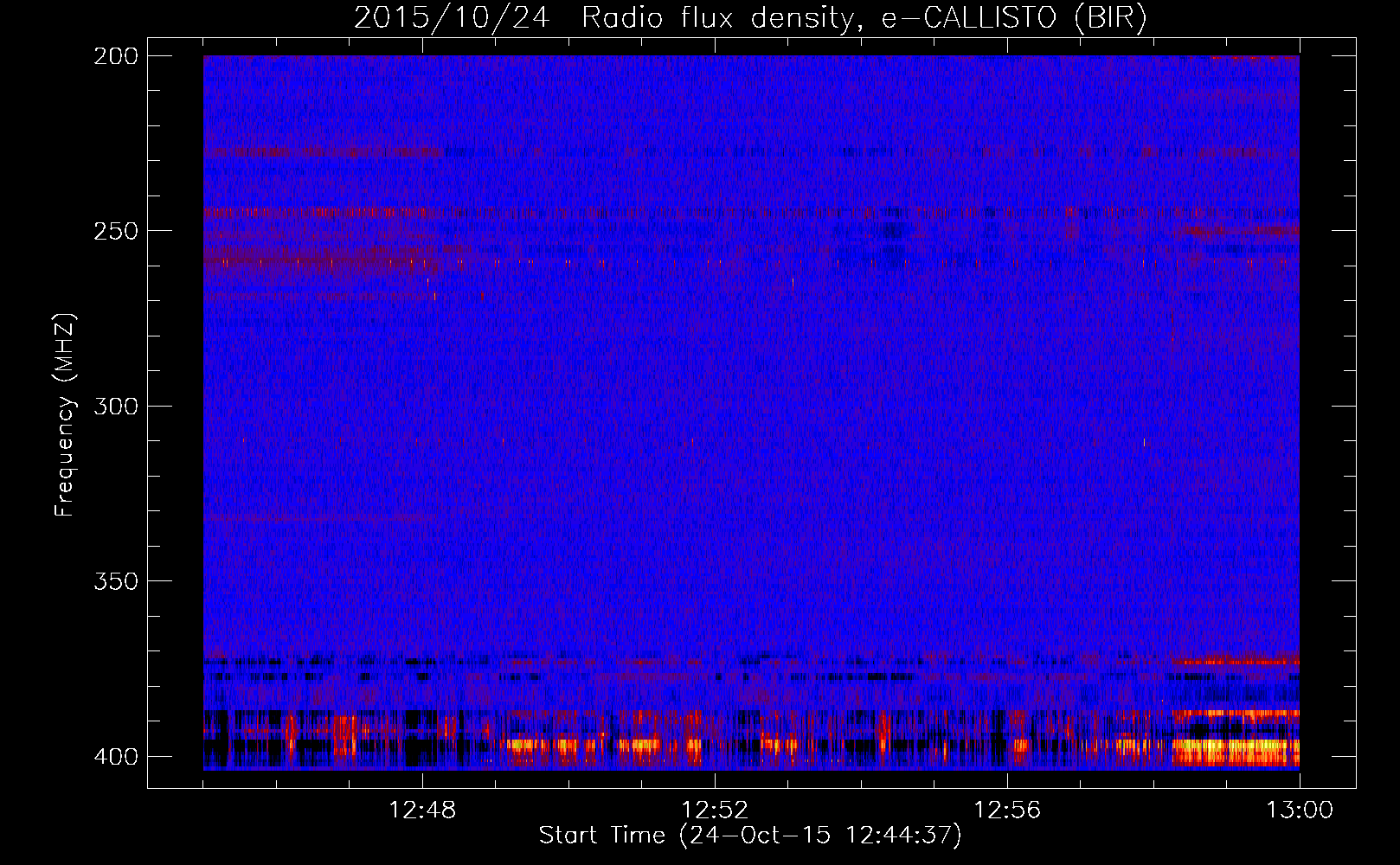Screen dimensions: 1400x865
Task: Click the plot title 'Radio flux density, e-CALLISTO (BIR)'
Action: click(x=864, y=18)
